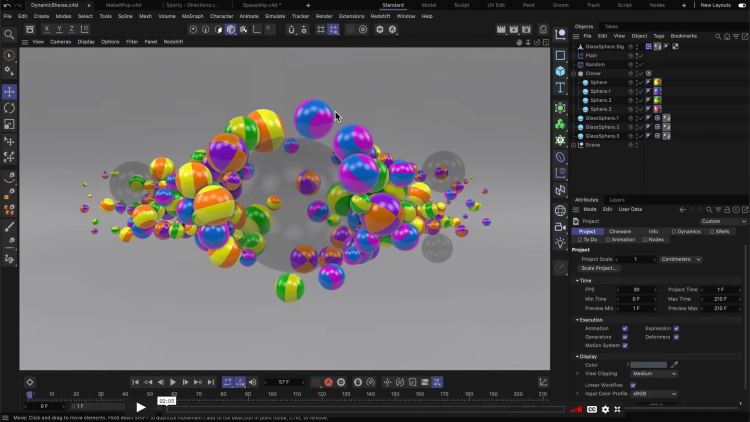Toggle the Linear Workflow checkbox
Screen dimensions: 750x422
pyautogui.click(x=633, y=385)
